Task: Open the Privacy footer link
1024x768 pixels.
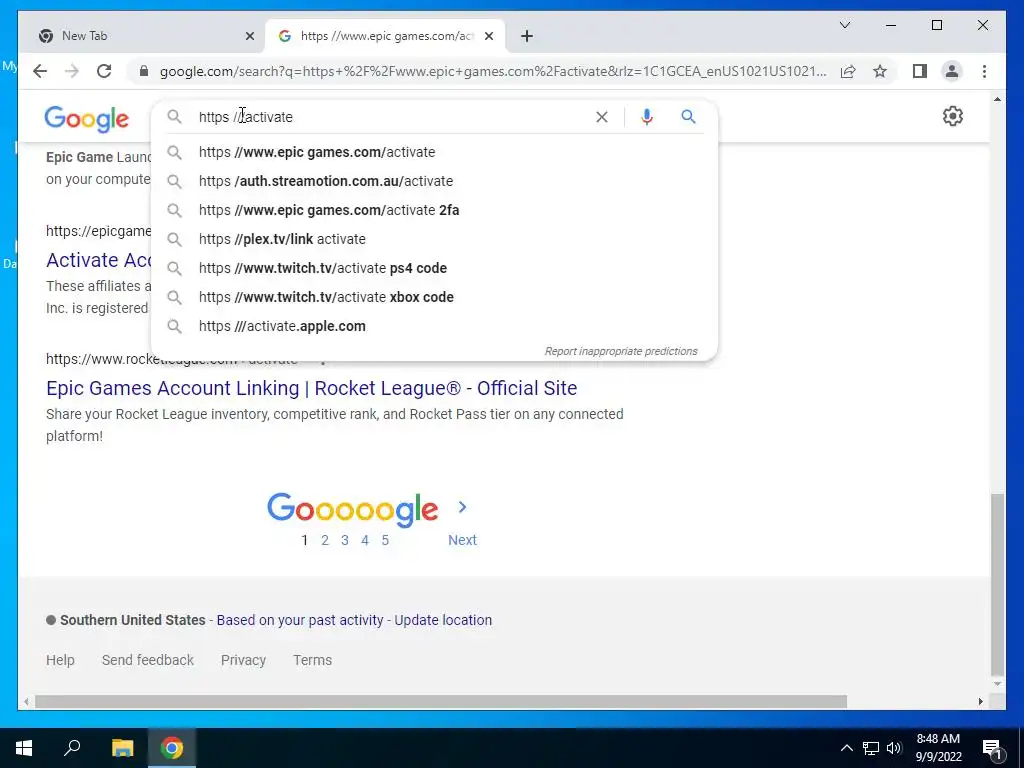Action: [243, 660]
